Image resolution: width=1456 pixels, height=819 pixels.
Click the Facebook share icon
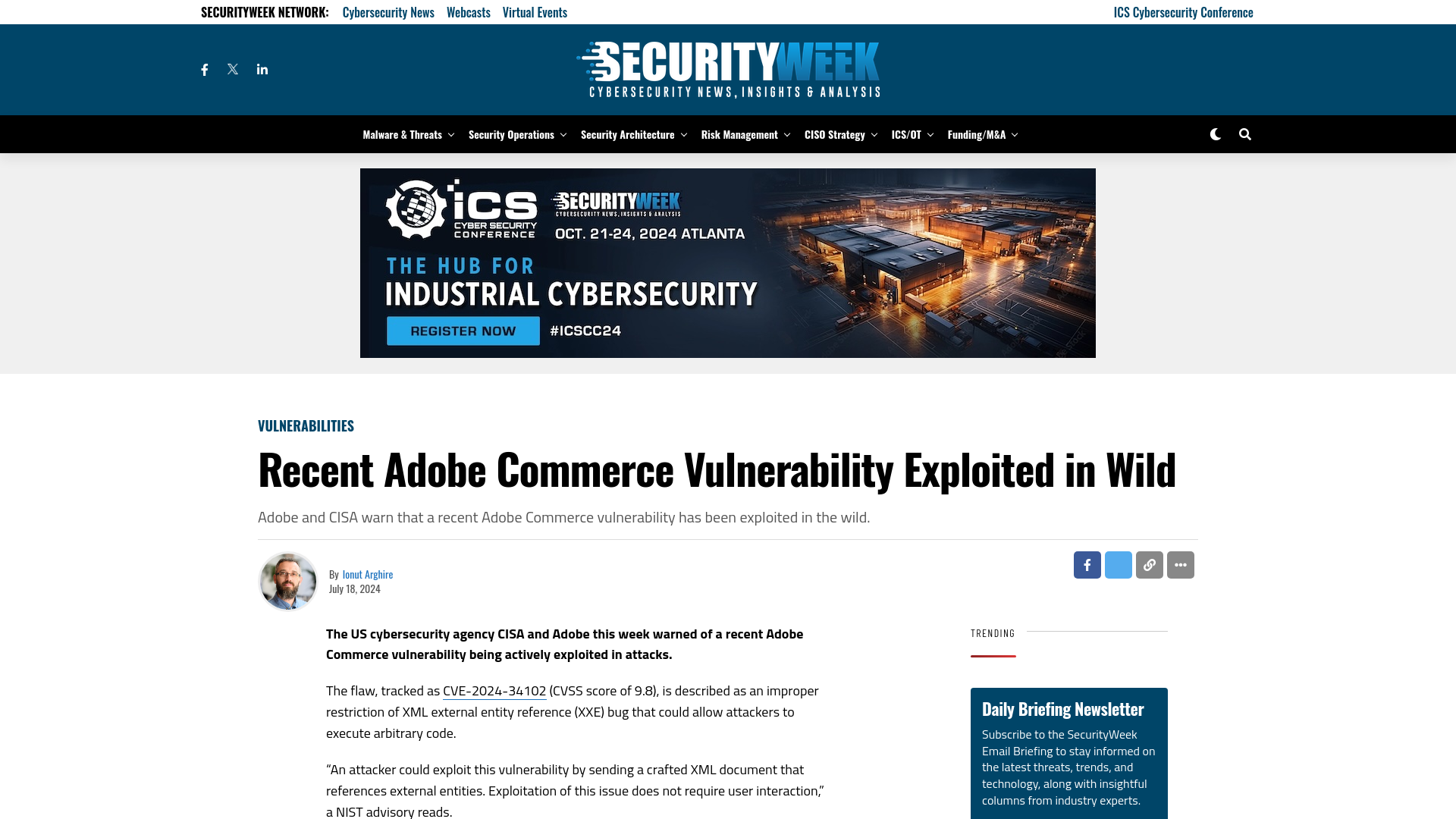point(1087,564)
